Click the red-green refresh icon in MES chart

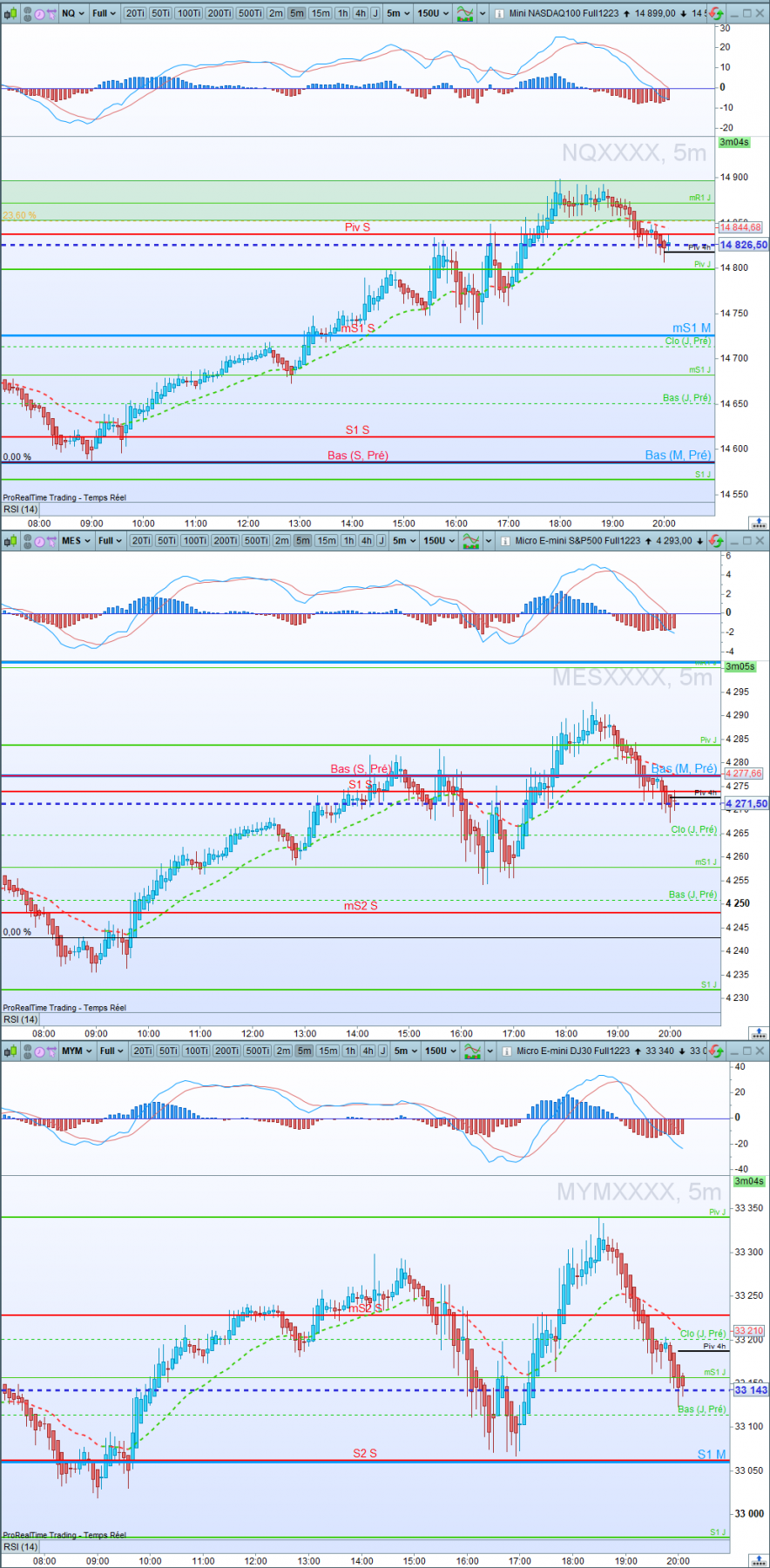[716, 541]
